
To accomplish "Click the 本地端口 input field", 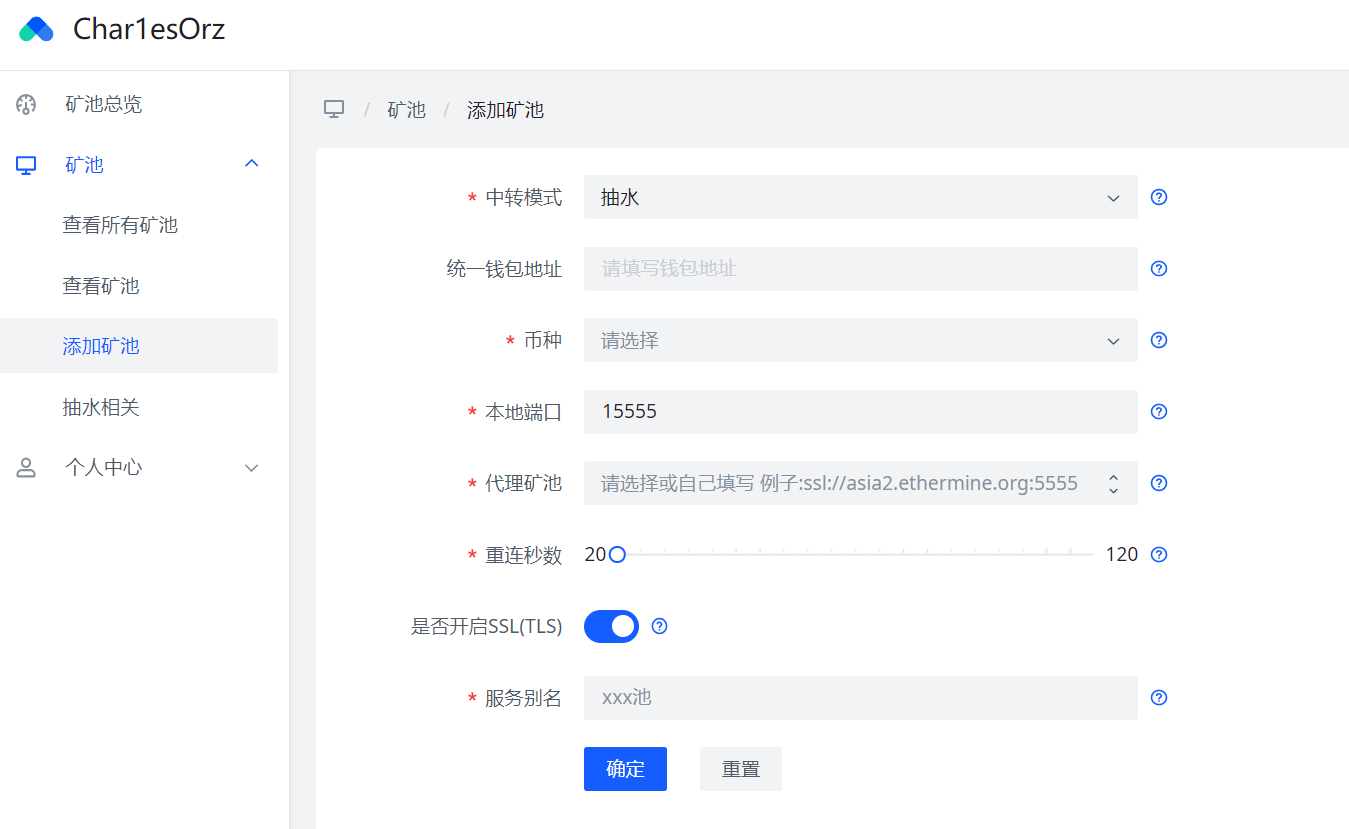I will click(860, 411).
